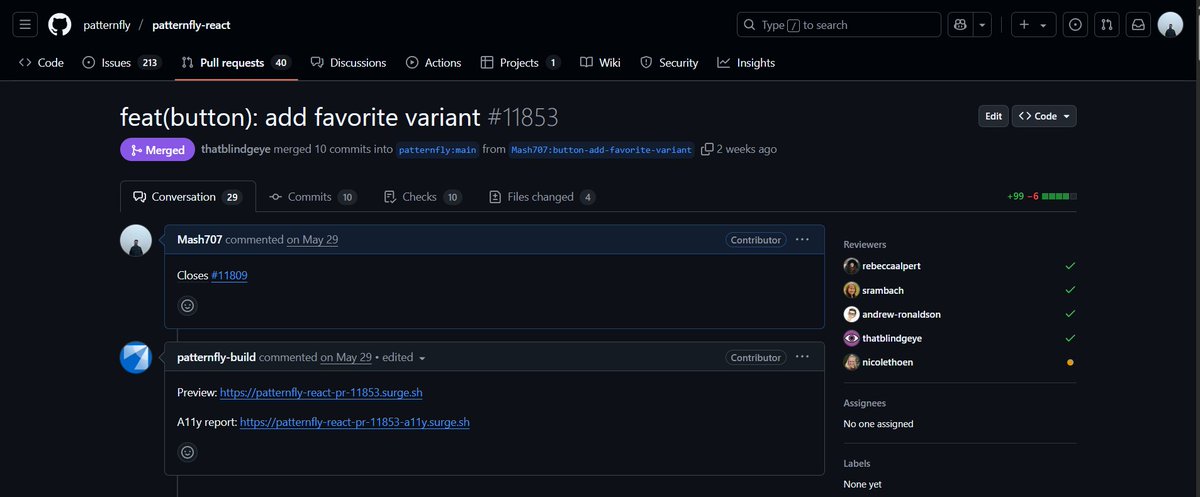The image size is (1200, 497).
Task: Click the purple Merged status badge
Action: (x=158, y=149)
